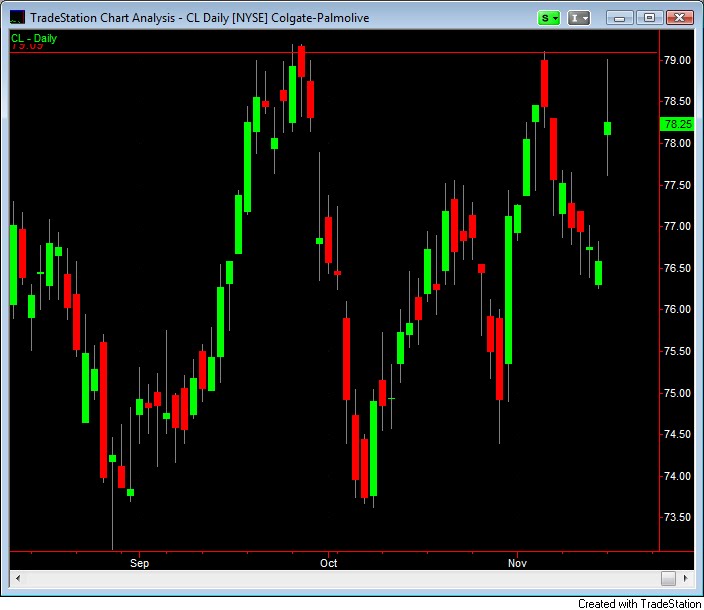The width and height of the screenshot is (704, 610).
Task: Click the 79.00 price axis label
Action: click(678, 60)
